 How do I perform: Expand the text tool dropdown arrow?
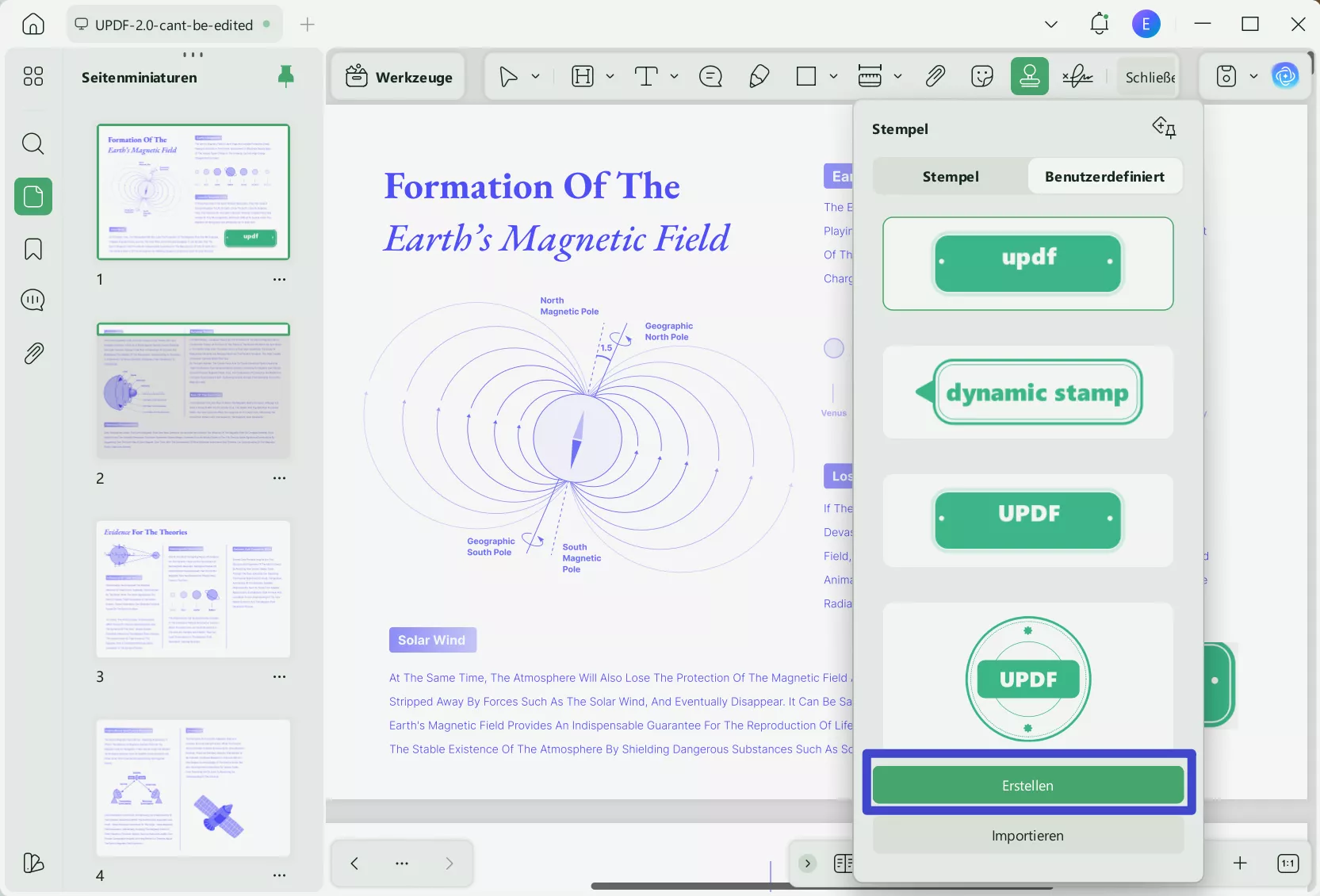(x=674, y=76)
